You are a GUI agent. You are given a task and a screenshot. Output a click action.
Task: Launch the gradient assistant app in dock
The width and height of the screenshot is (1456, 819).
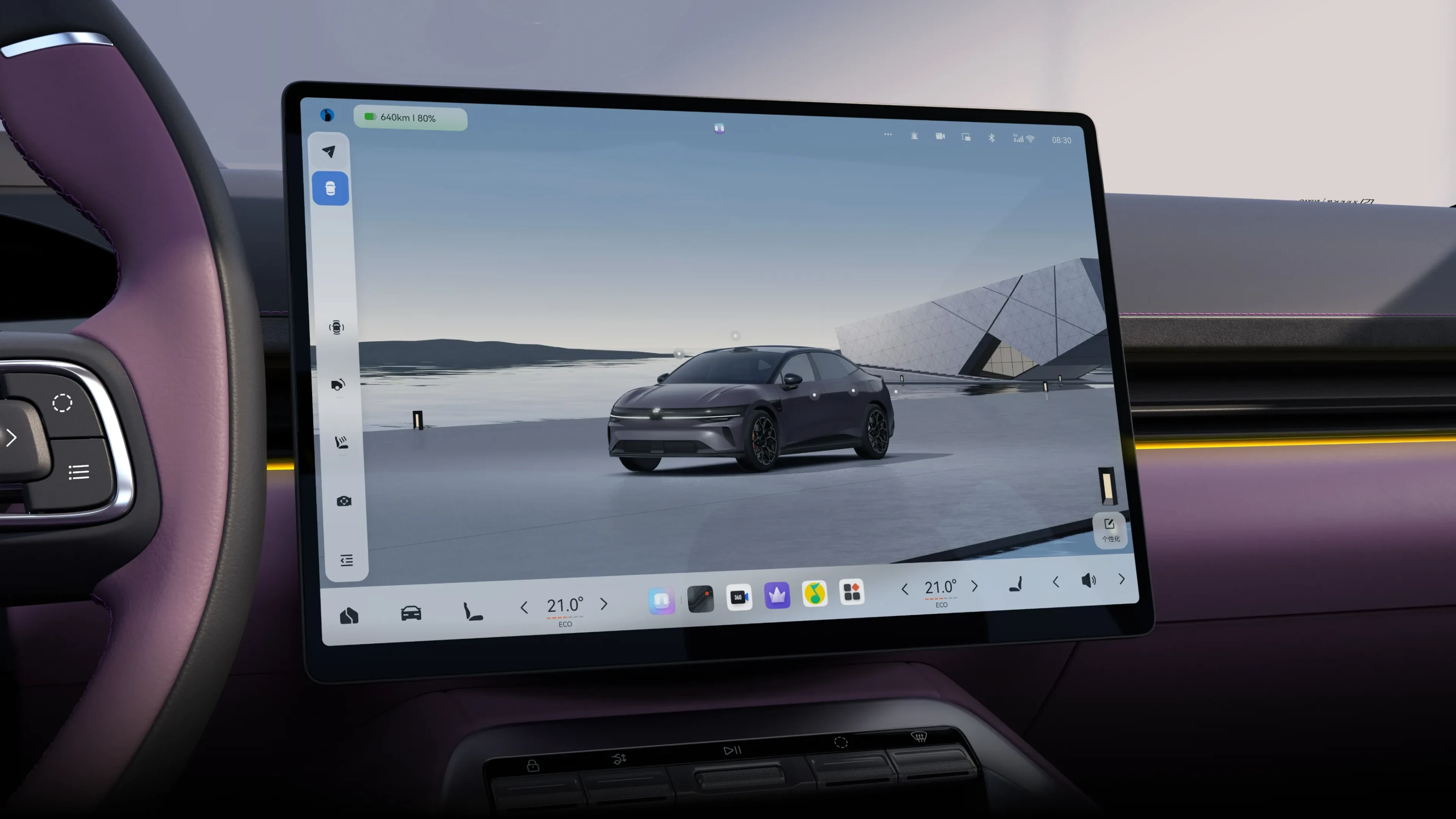coord(662,600)
